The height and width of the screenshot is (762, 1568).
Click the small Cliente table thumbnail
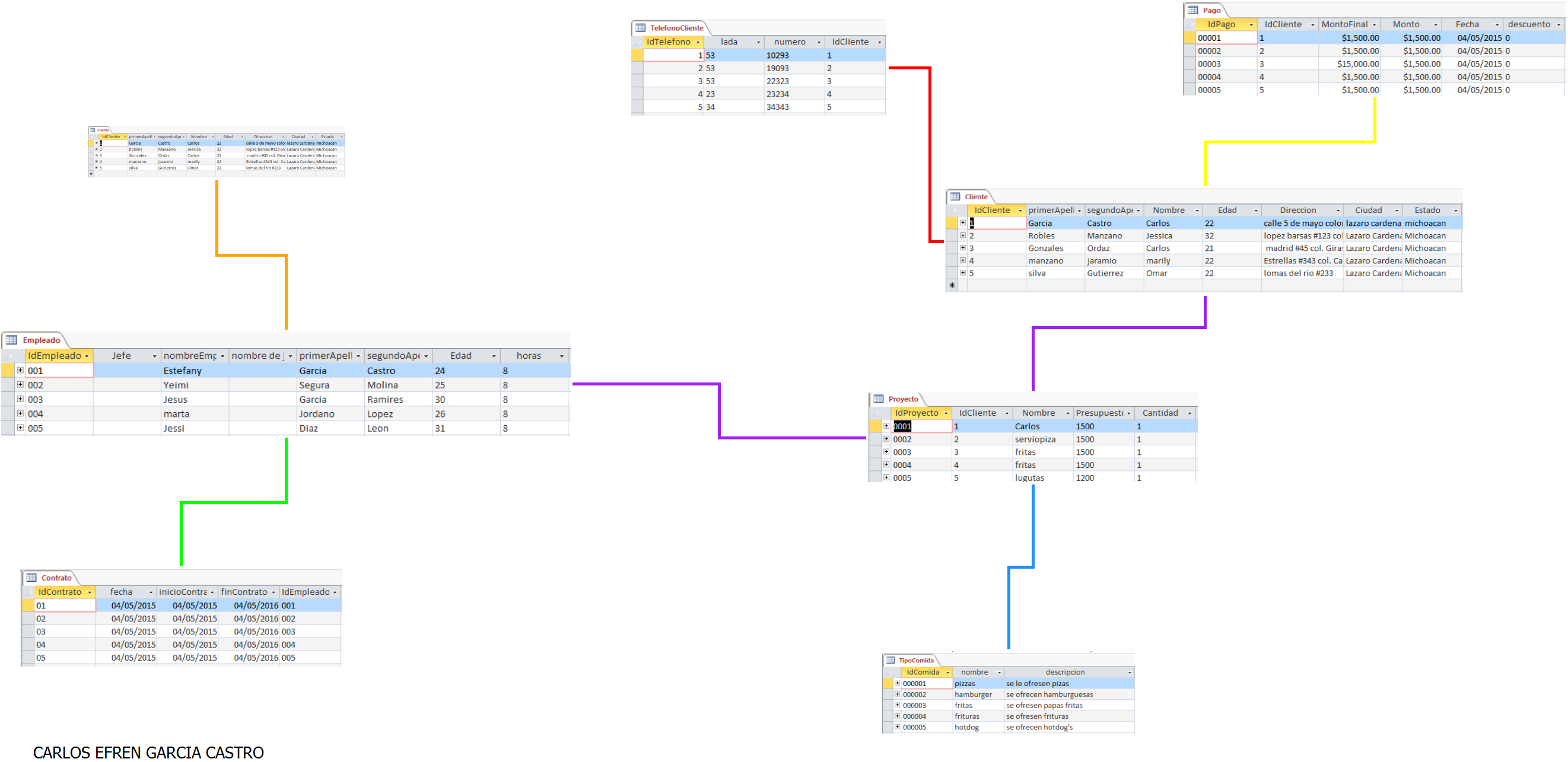click(x=217, y=152)
